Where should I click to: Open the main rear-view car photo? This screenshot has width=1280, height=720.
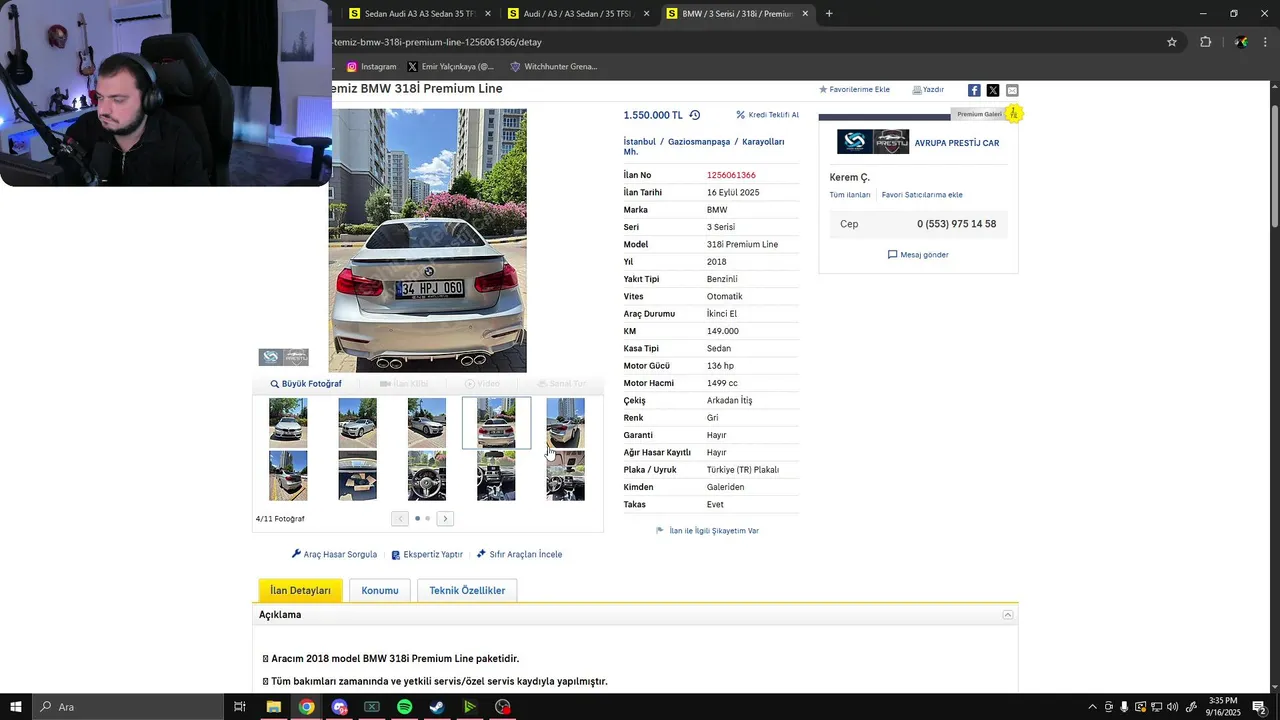(428, 240)
